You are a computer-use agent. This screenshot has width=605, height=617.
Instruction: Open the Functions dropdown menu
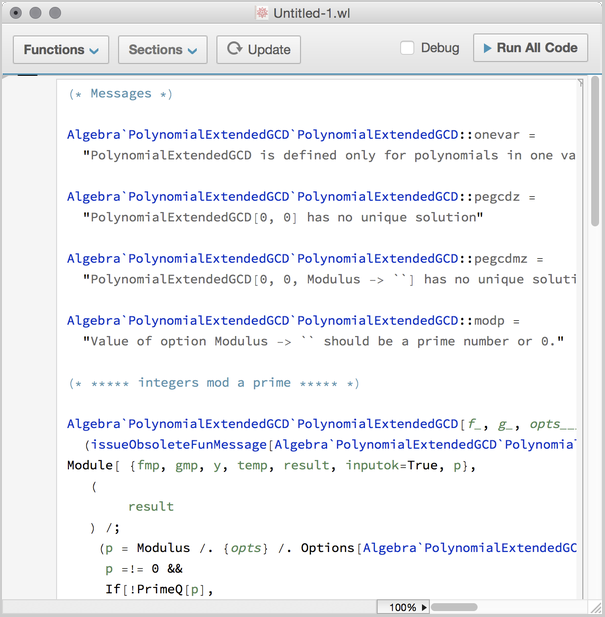[x=61, y=49]
